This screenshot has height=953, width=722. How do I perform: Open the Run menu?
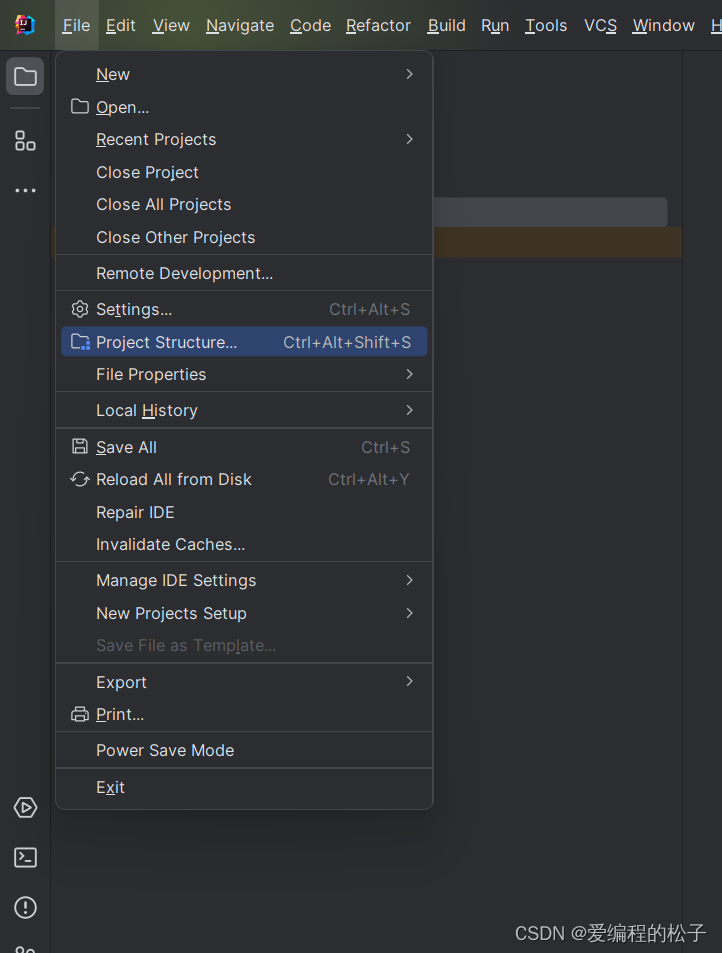(495, 26)
